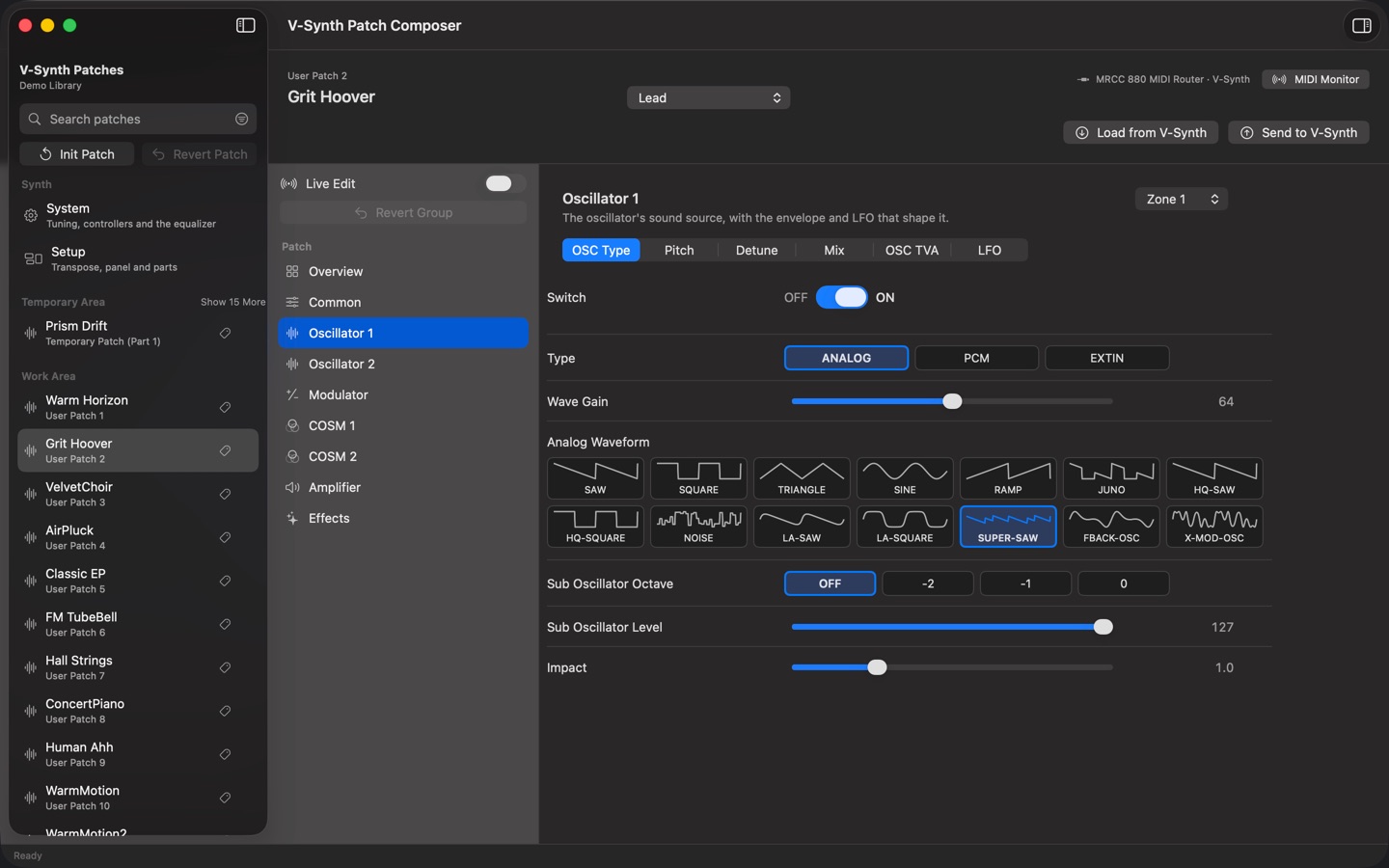Open the Lead category dropdown
1389x868 pixels.
pos(708,97)
